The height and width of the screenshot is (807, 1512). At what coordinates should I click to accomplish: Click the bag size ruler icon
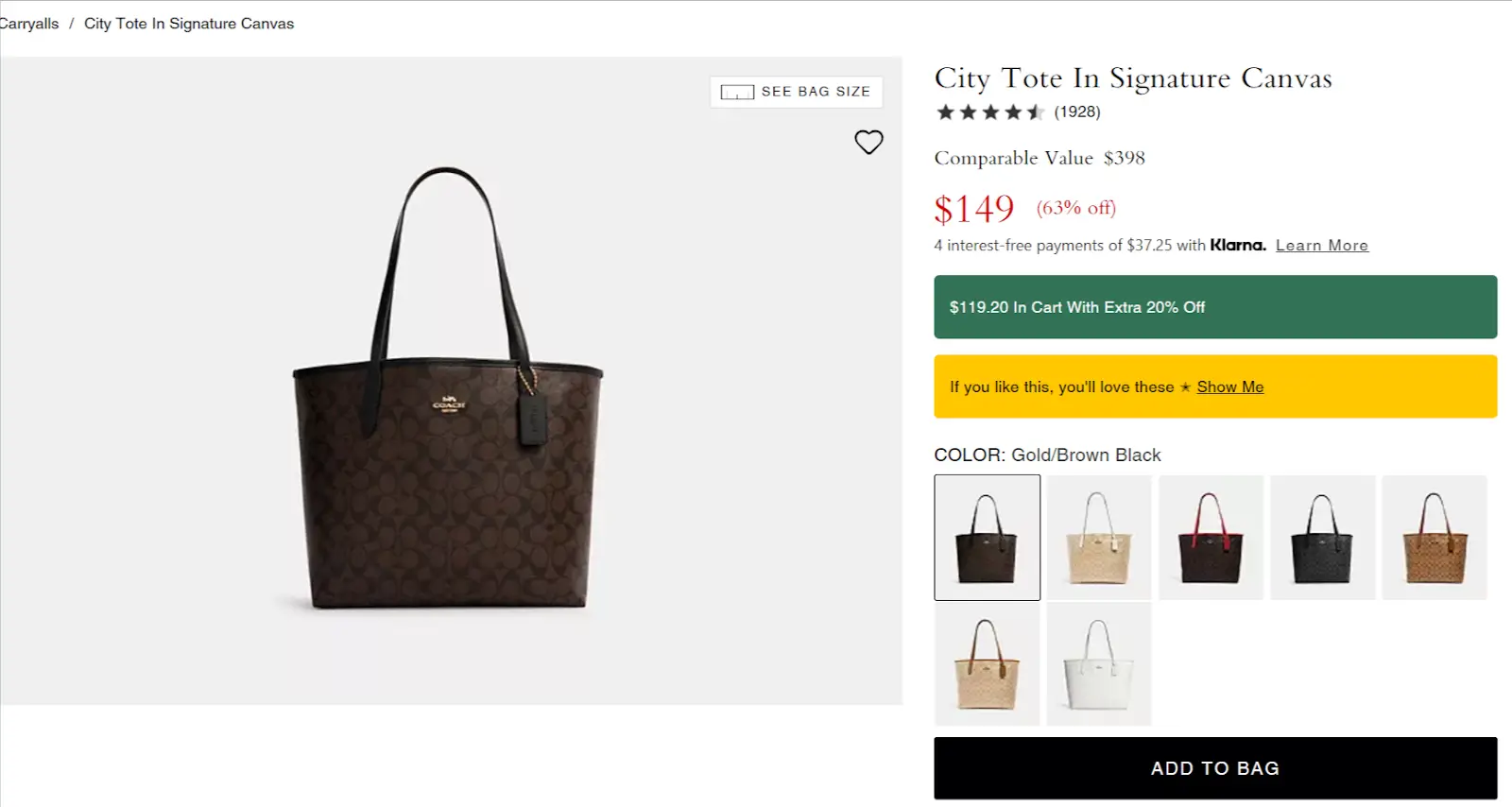(x=736, y=92)
